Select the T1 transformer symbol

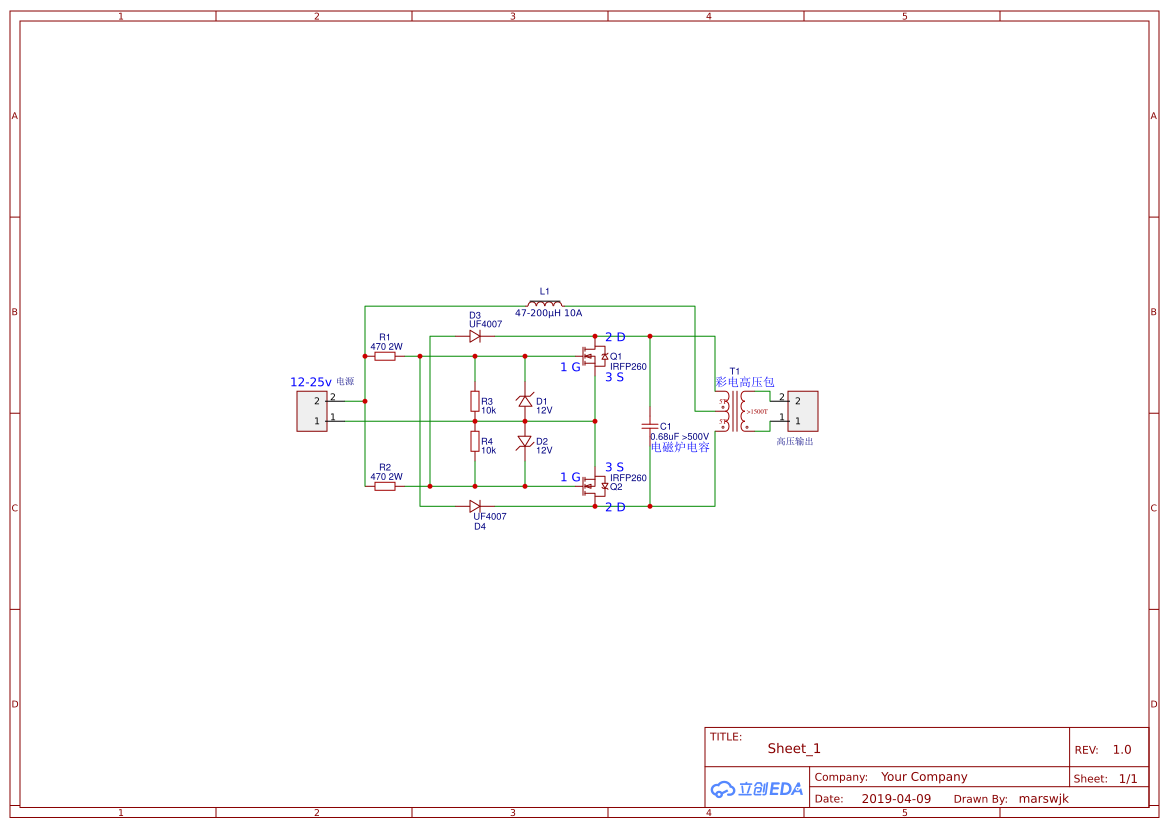click(x=734, y=411)
